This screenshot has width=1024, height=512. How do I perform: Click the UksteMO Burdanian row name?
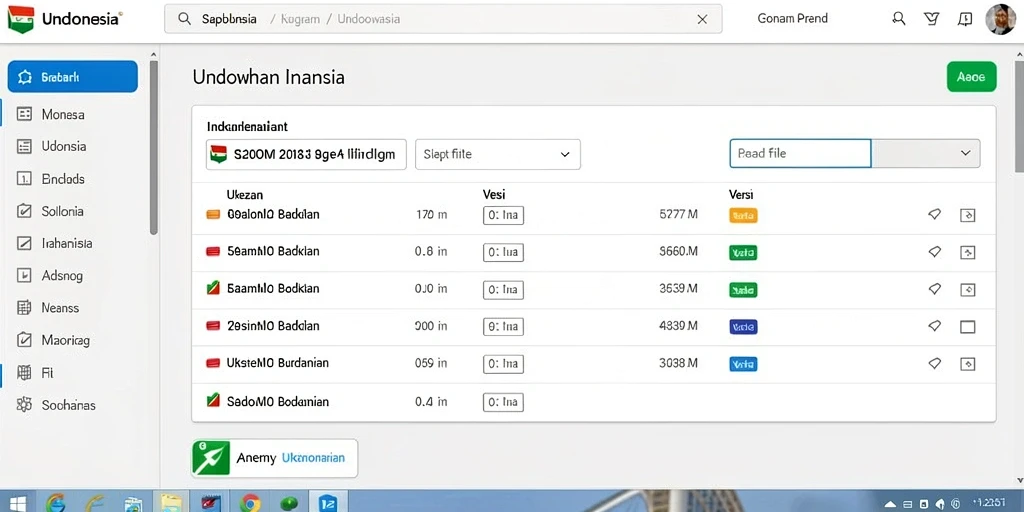tap(278, 363)
